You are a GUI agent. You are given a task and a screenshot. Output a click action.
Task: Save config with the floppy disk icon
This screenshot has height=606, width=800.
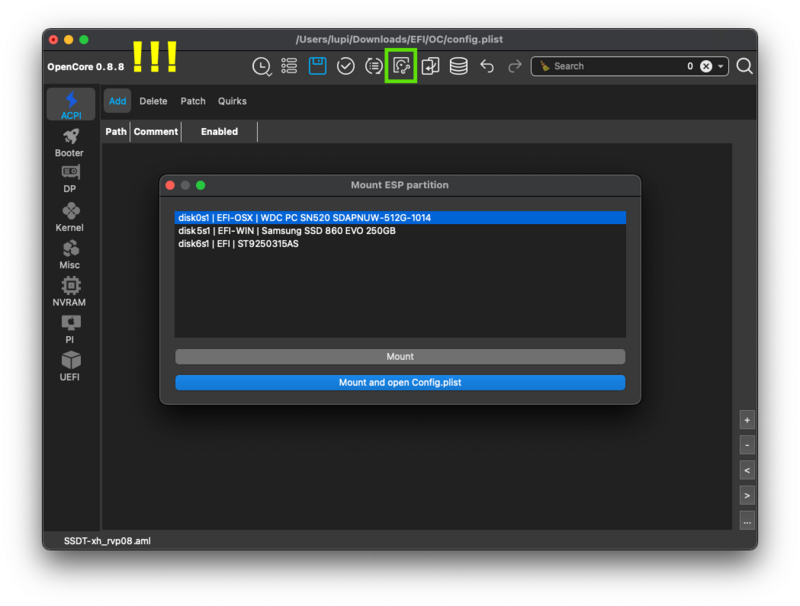tap(317, 66)
